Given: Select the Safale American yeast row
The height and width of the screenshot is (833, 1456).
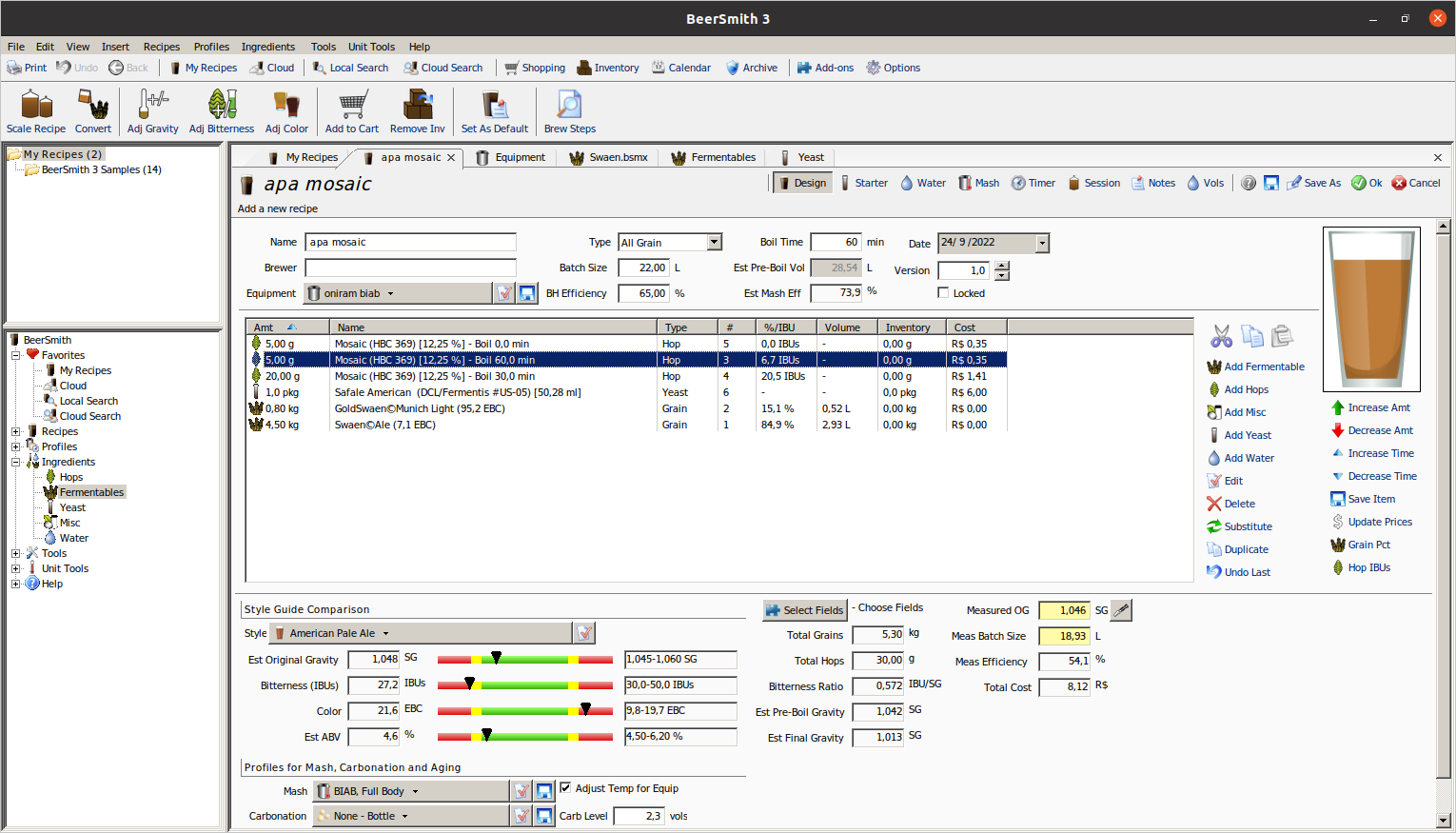Looking at the screenshot, I should click(x=626, y=392).
